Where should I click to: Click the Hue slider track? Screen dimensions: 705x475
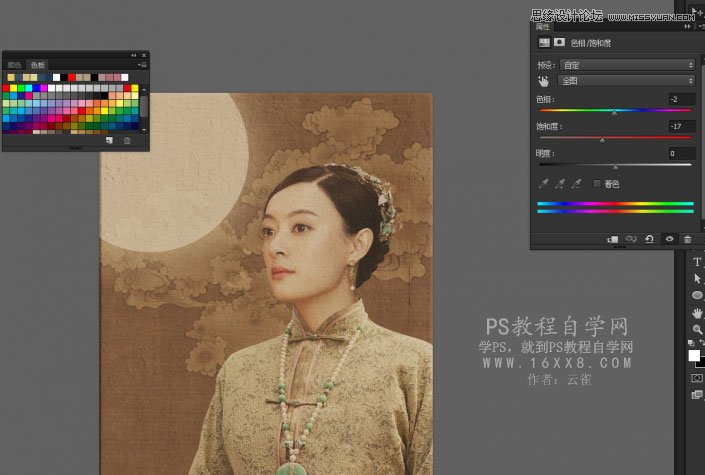pos(615,110)
